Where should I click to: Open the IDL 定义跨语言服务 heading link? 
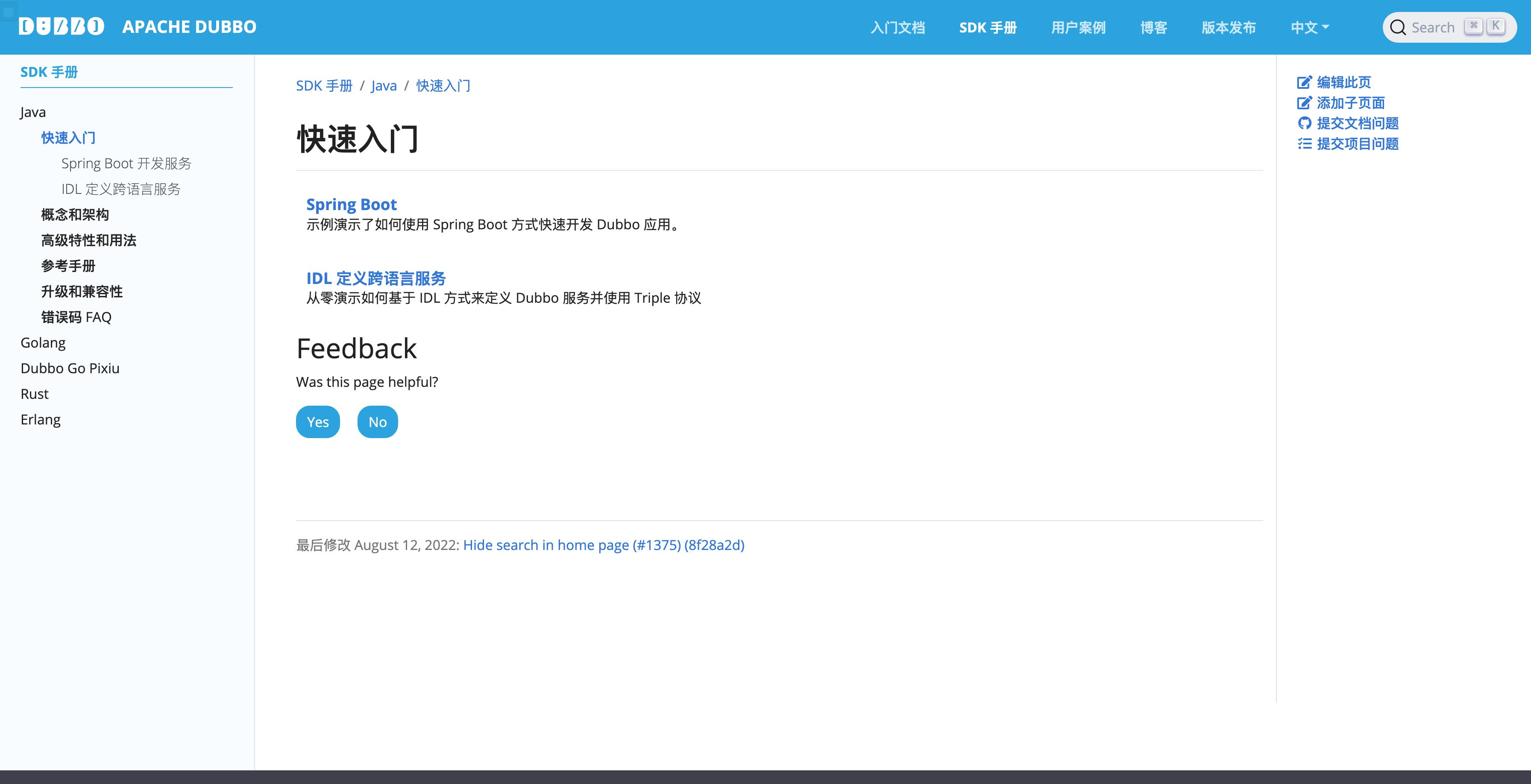click(375, 278)
